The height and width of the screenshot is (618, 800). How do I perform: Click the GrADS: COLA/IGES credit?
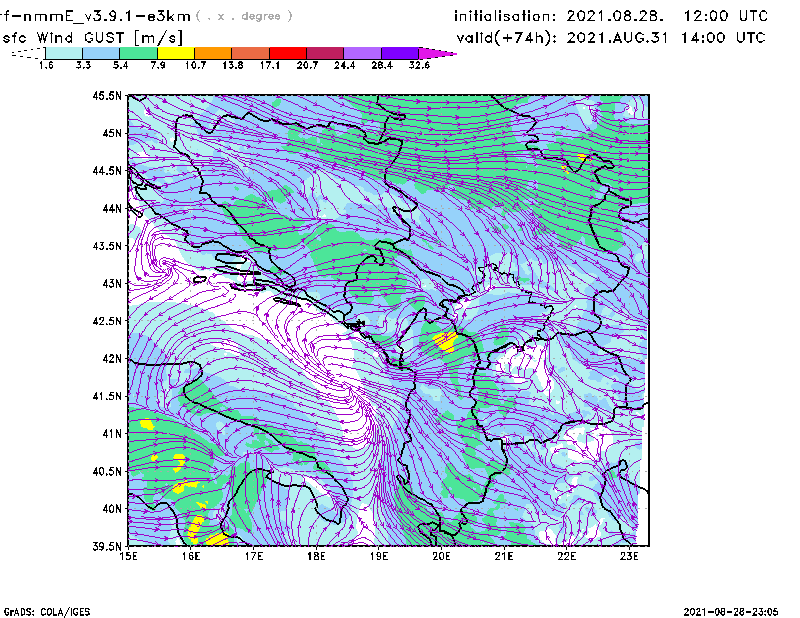tap(47, 612)
